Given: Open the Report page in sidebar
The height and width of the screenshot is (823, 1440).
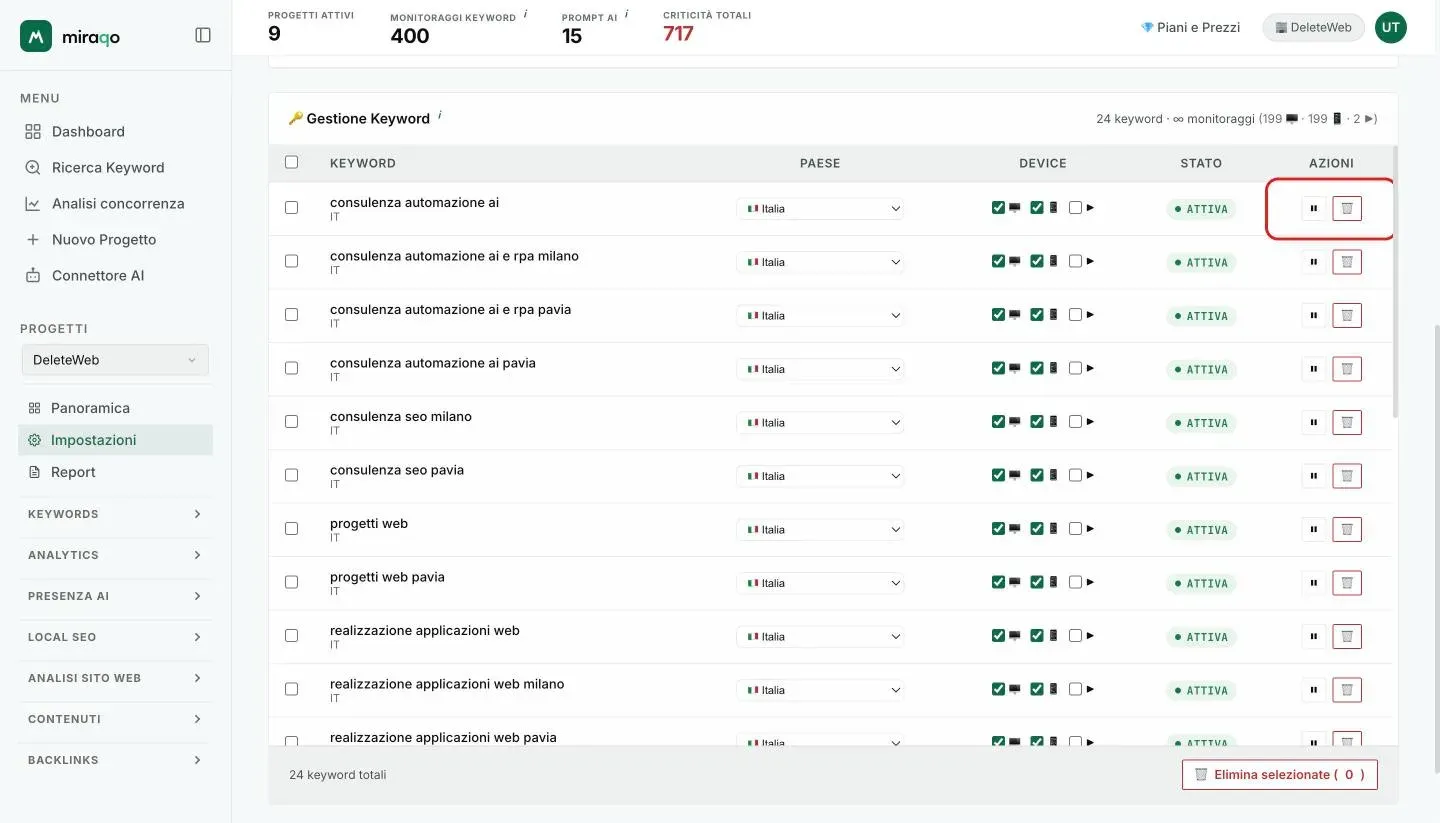Looking at the screenshot, I should [115, 472].
